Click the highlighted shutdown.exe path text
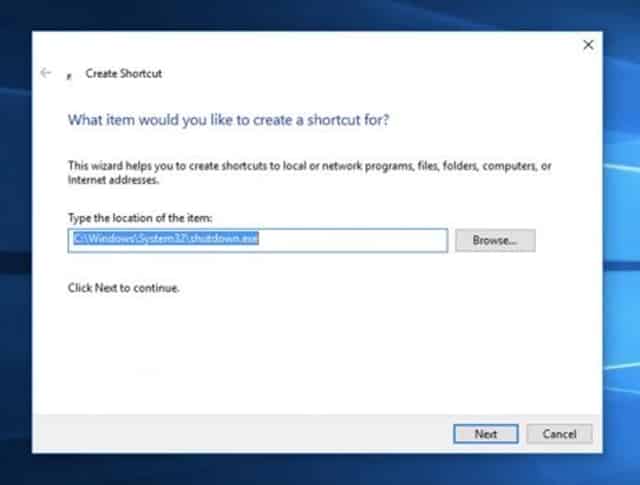The height and width of the screenshot is (485, 640). tap(166, 239)
